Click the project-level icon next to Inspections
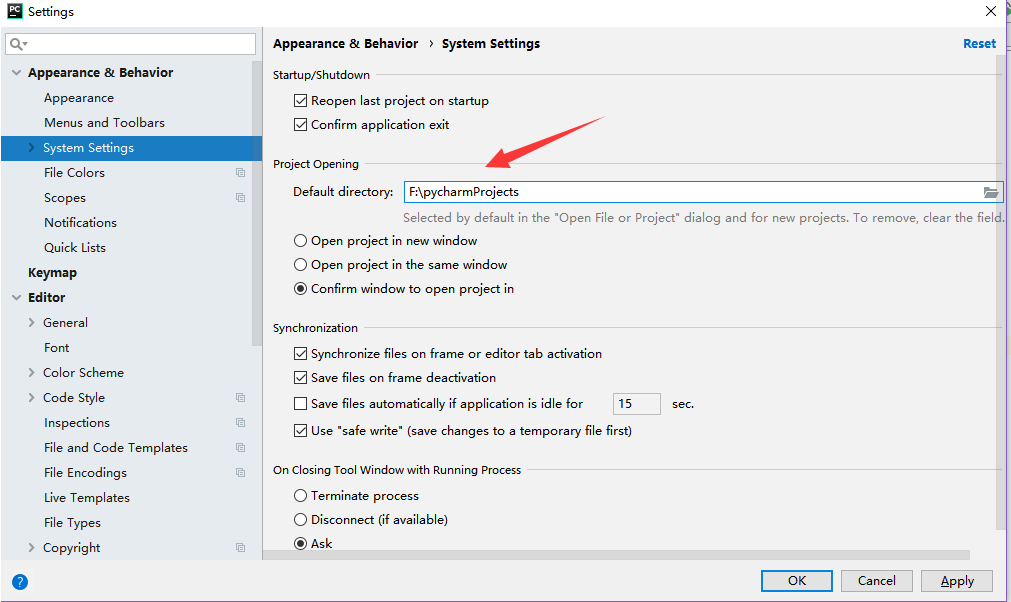1011x602 pixels. [240, 423]
